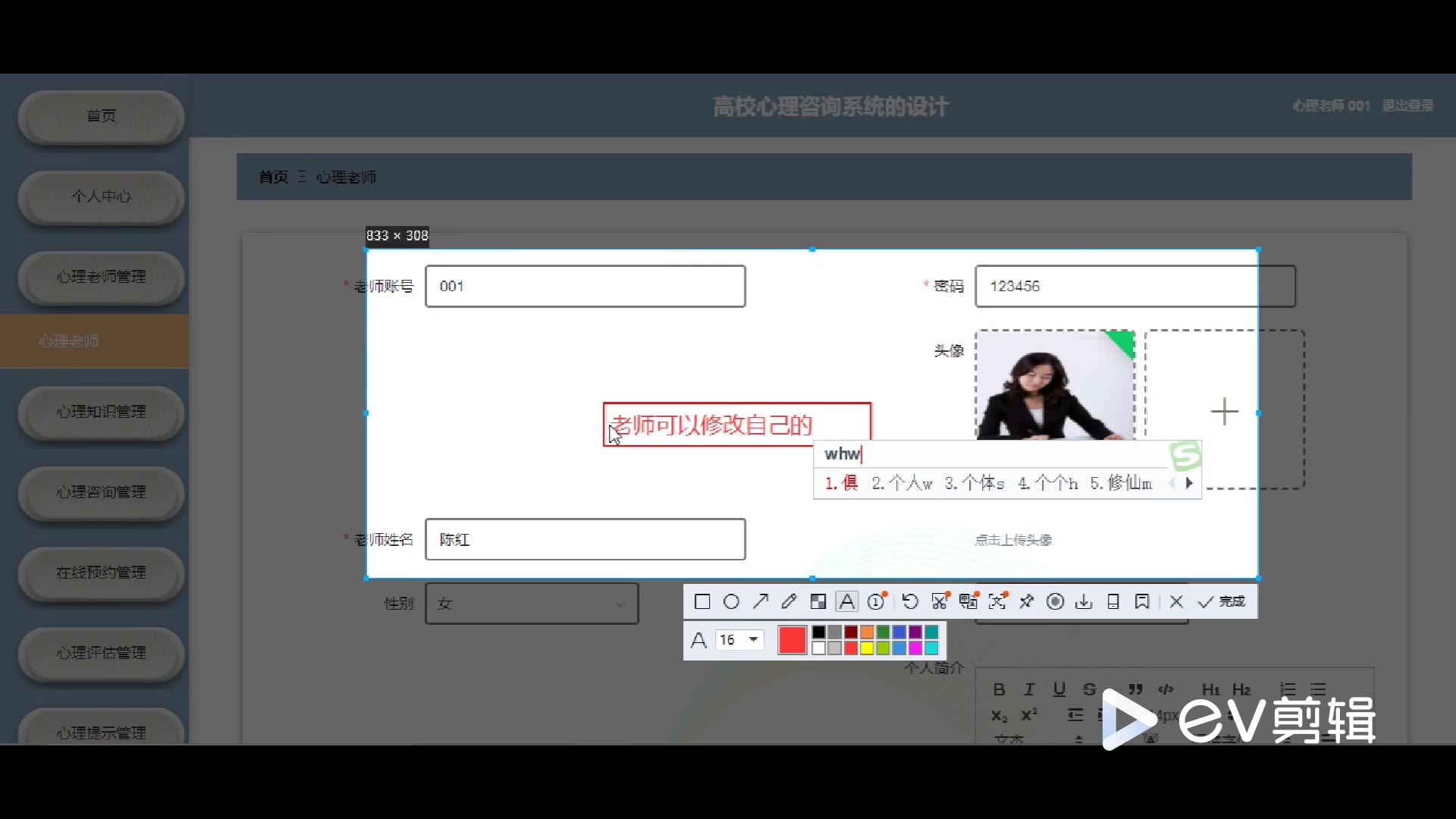1456x819 pixels.
Task: Pick the pencil brush tool
Action: (789, 602)
